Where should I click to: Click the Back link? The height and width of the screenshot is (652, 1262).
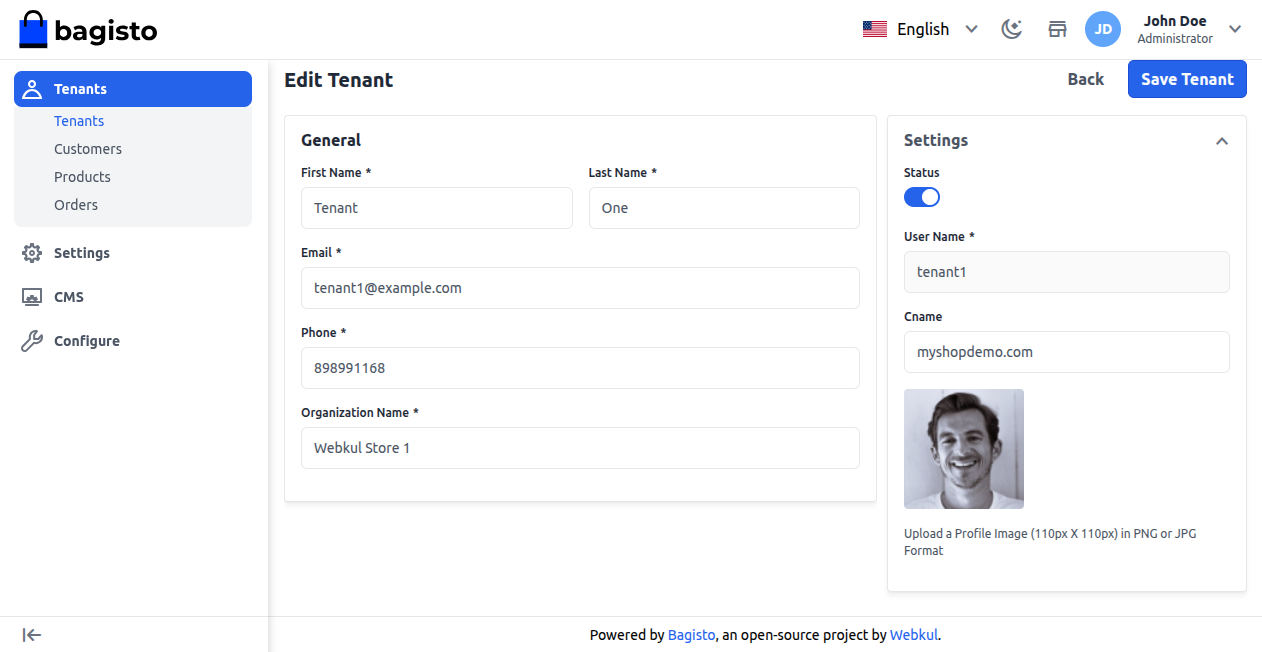(1085, 79)
